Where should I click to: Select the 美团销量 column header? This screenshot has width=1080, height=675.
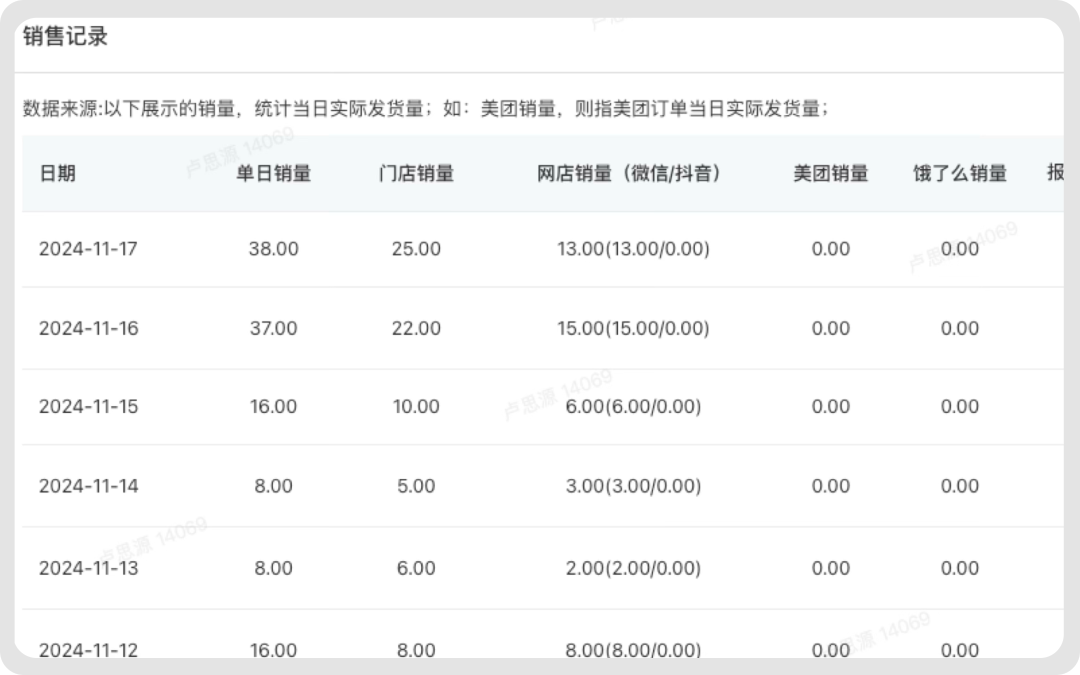[x=830, y=173]
